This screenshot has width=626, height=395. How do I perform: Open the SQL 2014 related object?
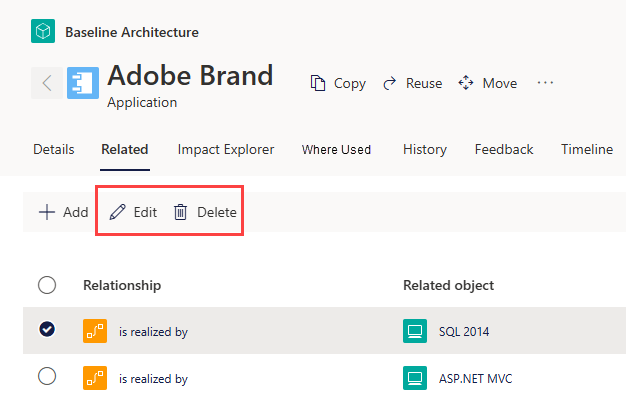click(464, 331)
